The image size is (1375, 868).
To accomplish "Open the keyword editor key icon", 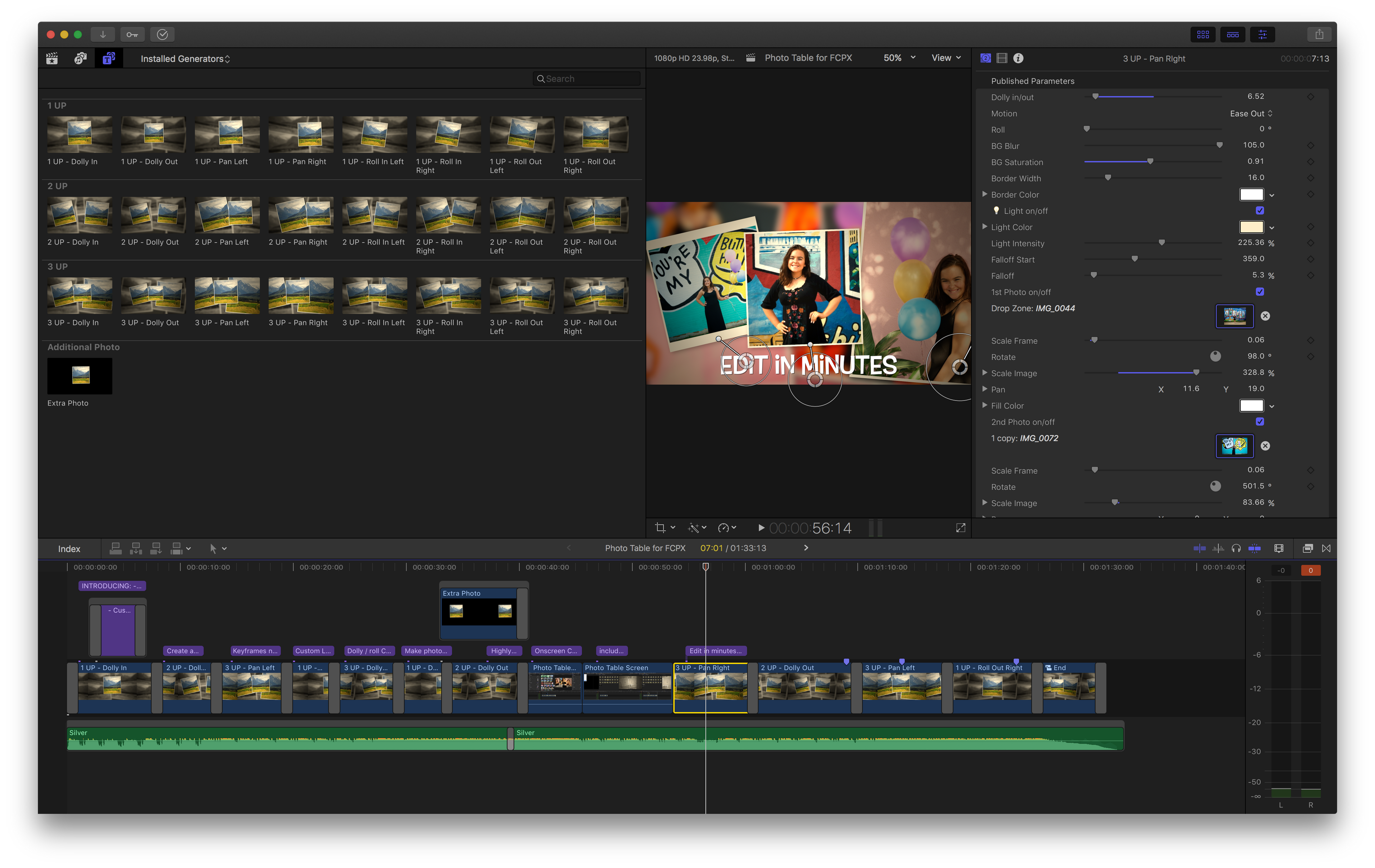I will 132,34.
